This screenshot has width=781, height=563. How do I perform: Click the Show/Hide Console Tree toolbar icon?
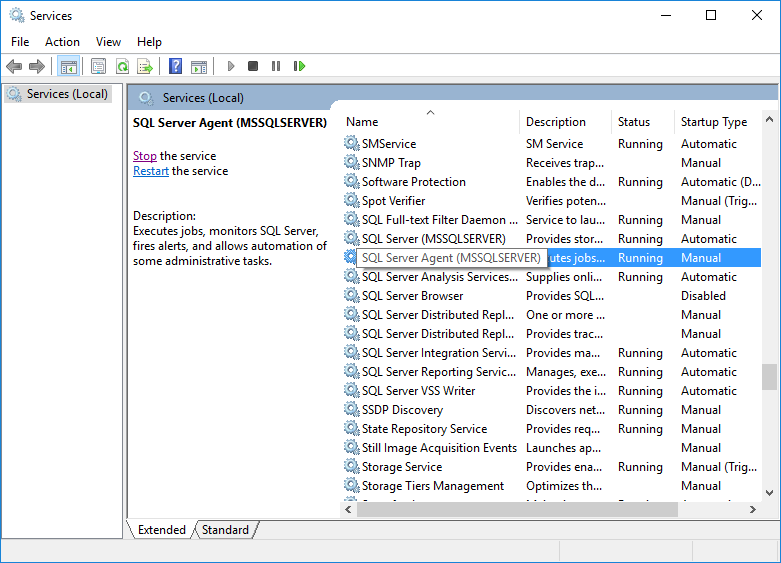tap(68, 66)
